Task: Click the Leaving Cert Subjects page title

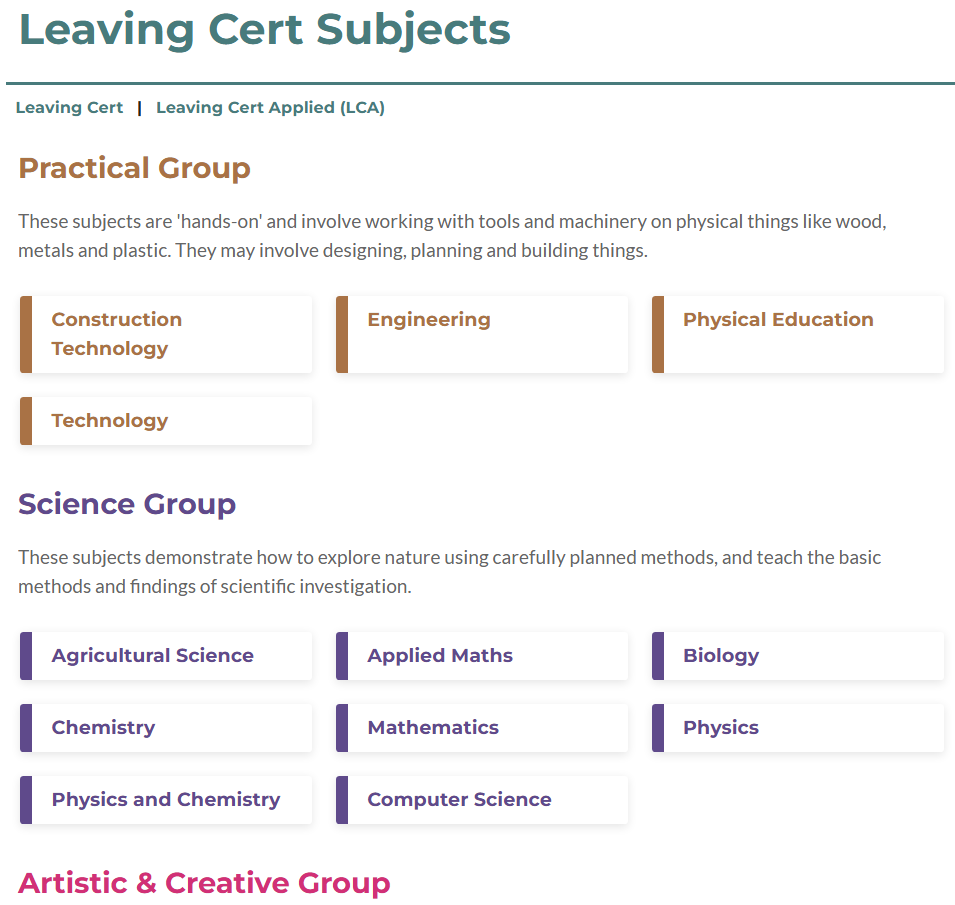Action: pyautogui.click(x=265, y=30)
